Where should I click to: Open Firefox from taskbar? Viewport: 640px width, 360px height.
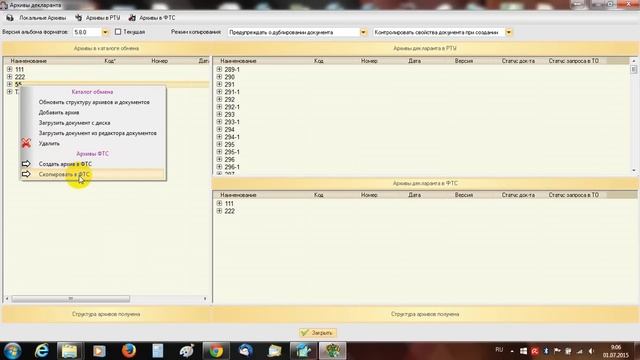click(129, 351)
